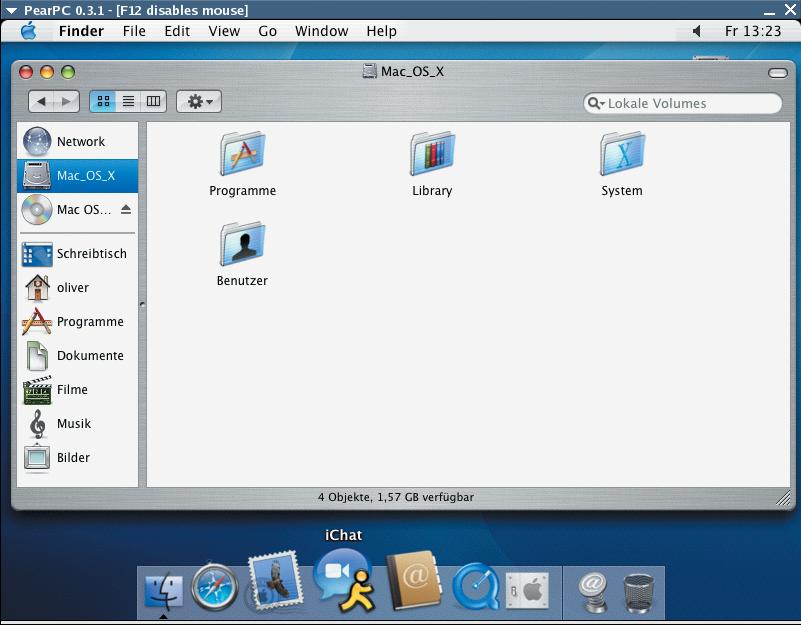Viewport: 801px width, 625px height.
Task: Open the View menu
Action: (x=224, y=31)
